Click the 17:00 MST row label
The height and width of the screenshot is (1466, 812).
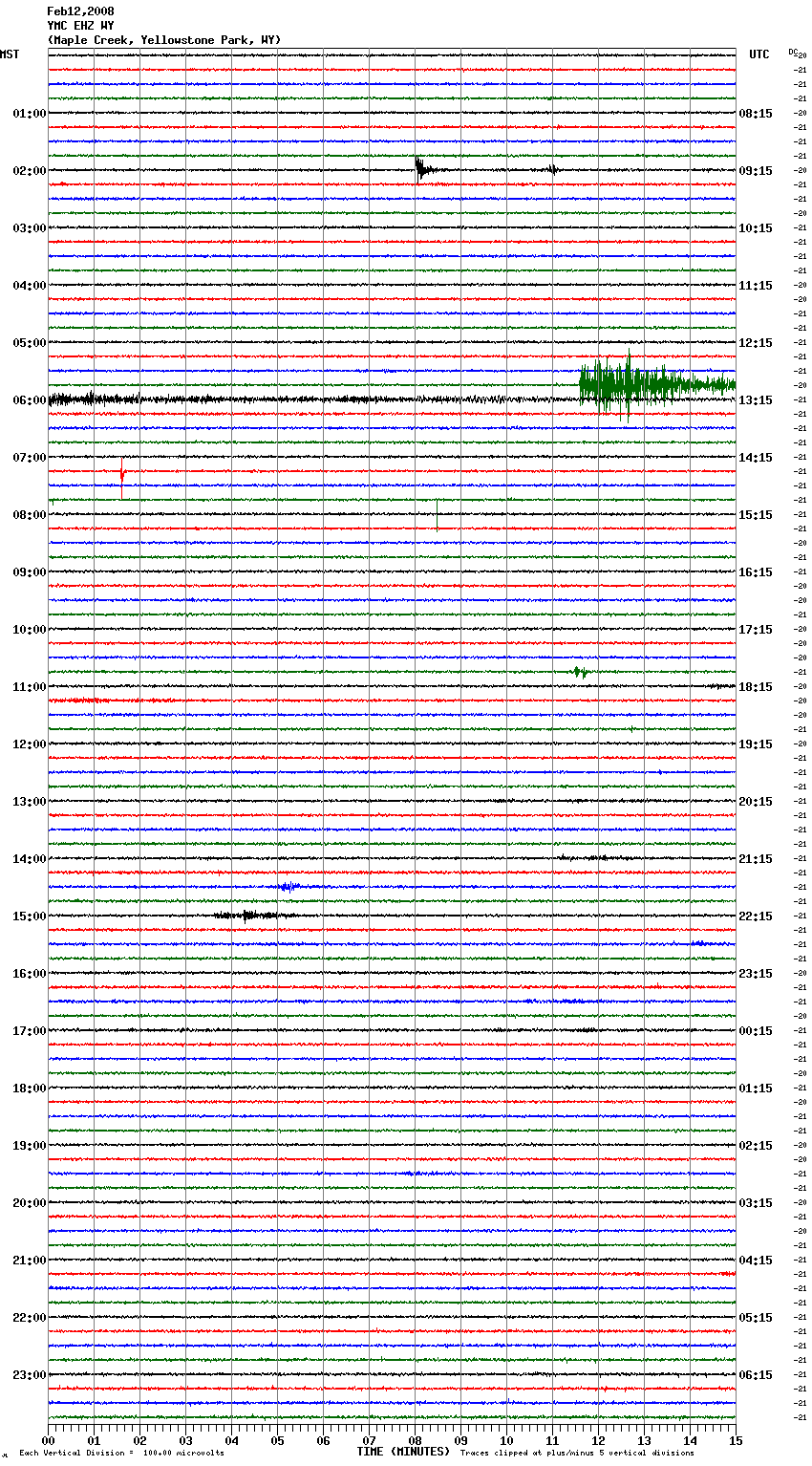30,1031
